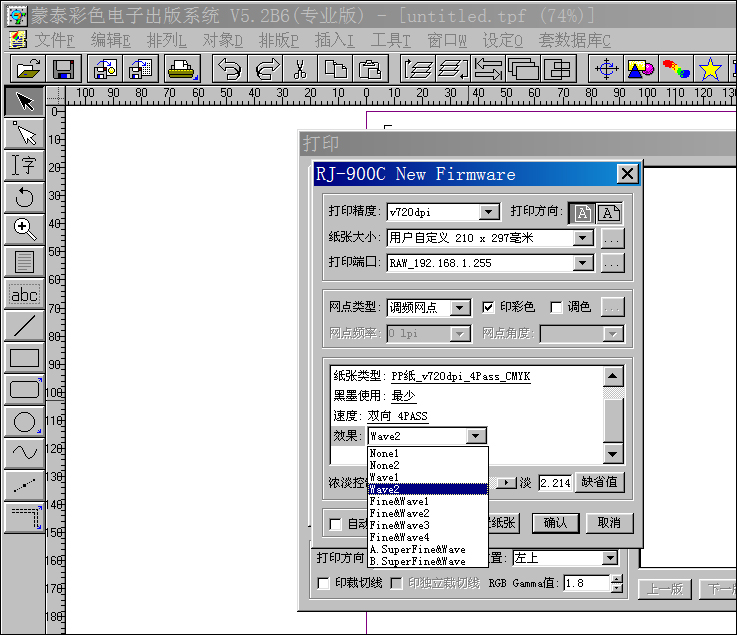
Task: Select portrait print orientation button
Action: coord(582,213)
